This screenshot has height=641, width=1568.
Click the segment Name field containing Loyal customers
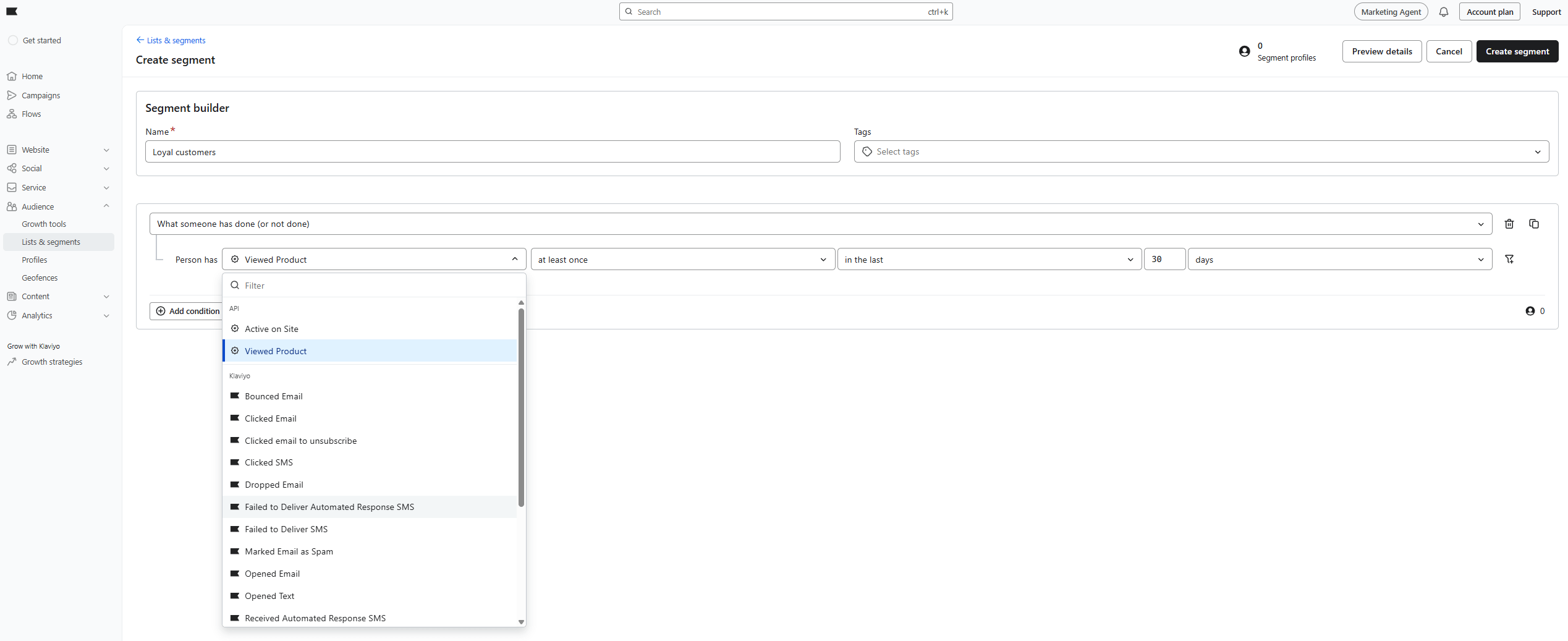pos(493,151)
